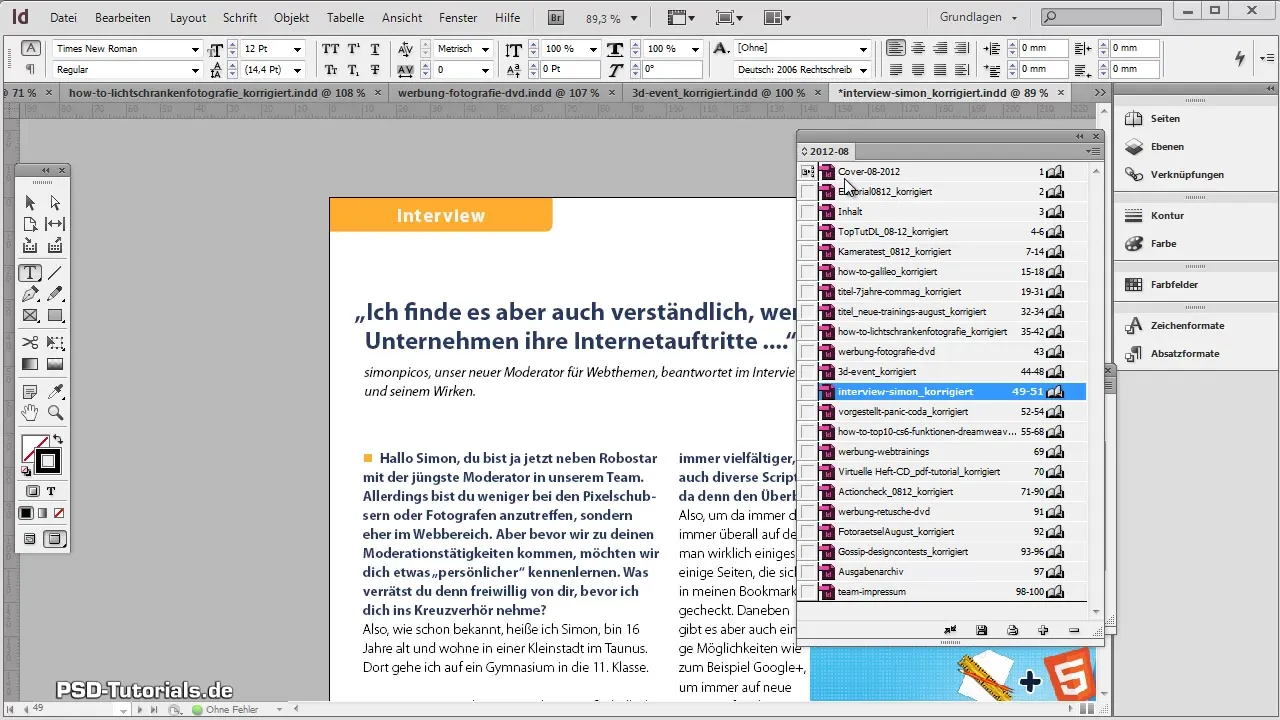The width and height of the screenshot is (1280, 720).
Task: Select the Scissors tool
Action: point(30,343)
